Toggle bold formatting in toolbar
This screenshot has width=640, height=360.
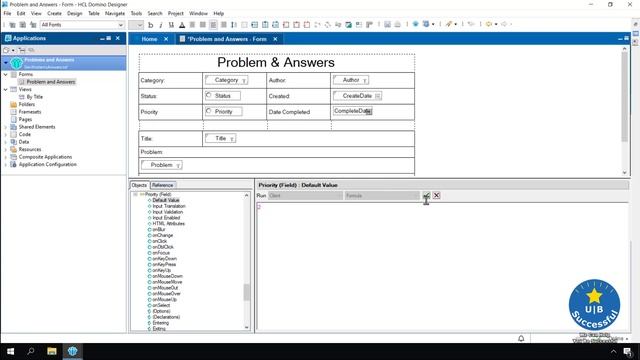151,25
